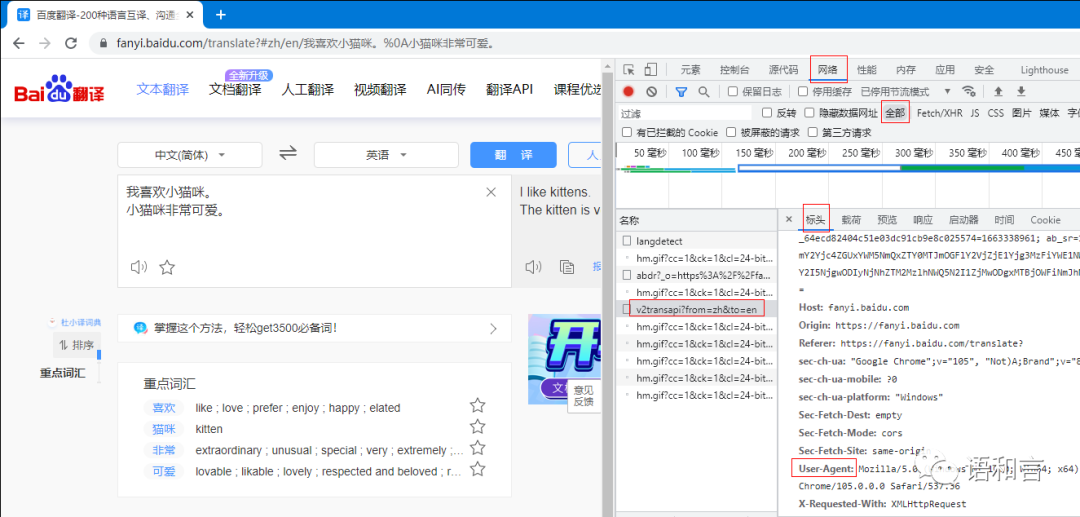Star the vocabulary word 可爱
Screen dimensions: 1080x517
pyautogui.click(x=477, y=469)
